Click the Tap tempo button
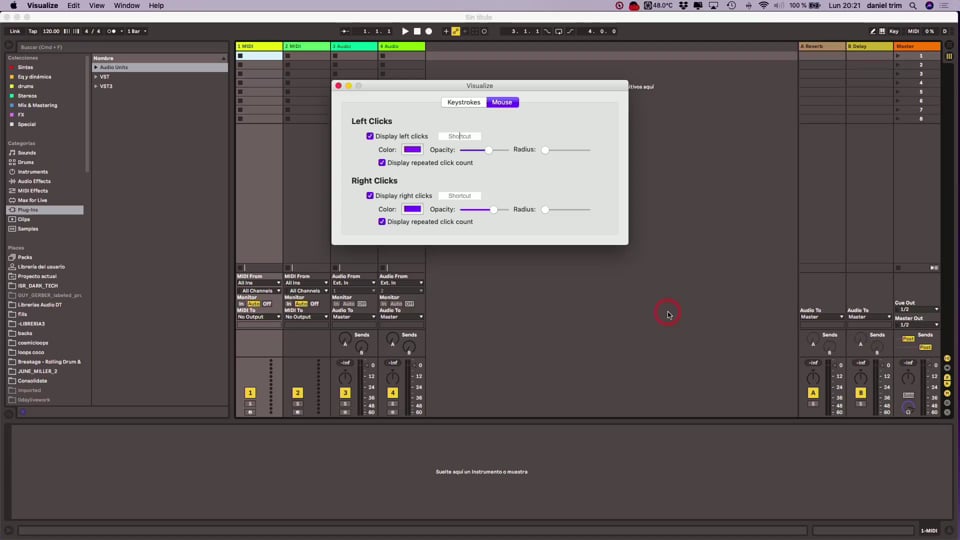 pos(32,31)
